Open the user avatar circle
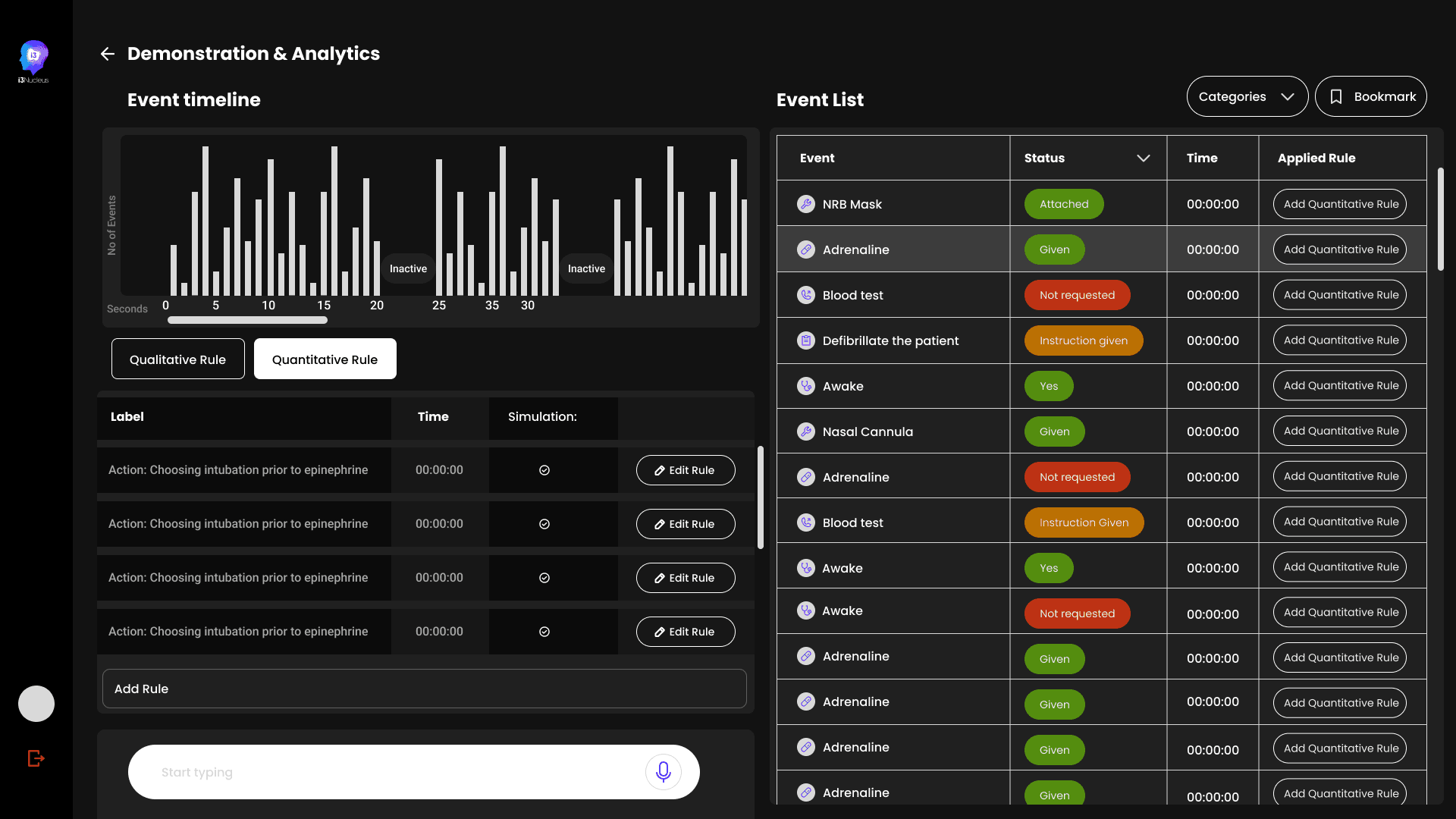 click(x=36, y=704)
